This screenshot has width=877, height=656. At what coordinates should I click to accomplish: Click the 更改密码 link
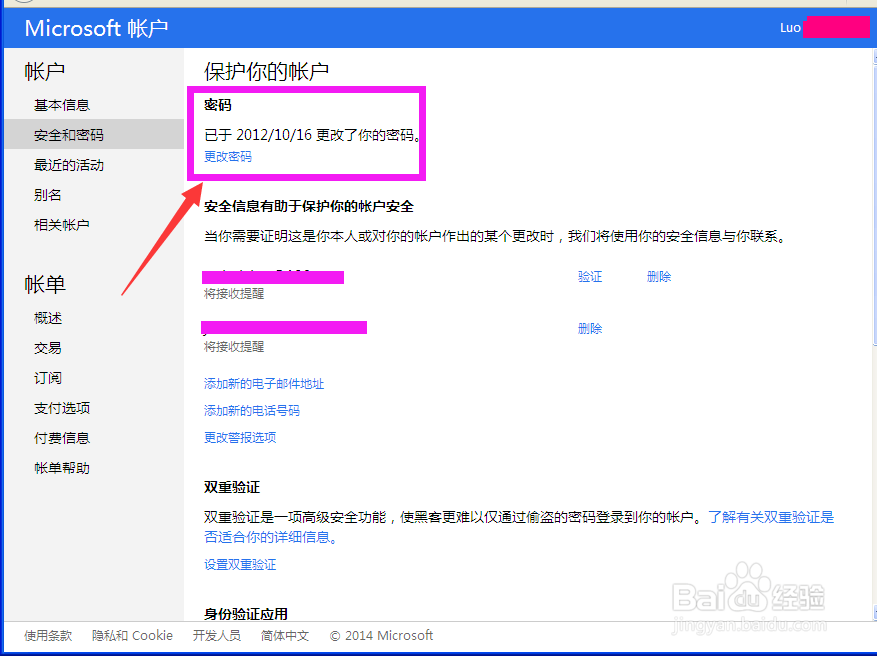click(227, 156)
